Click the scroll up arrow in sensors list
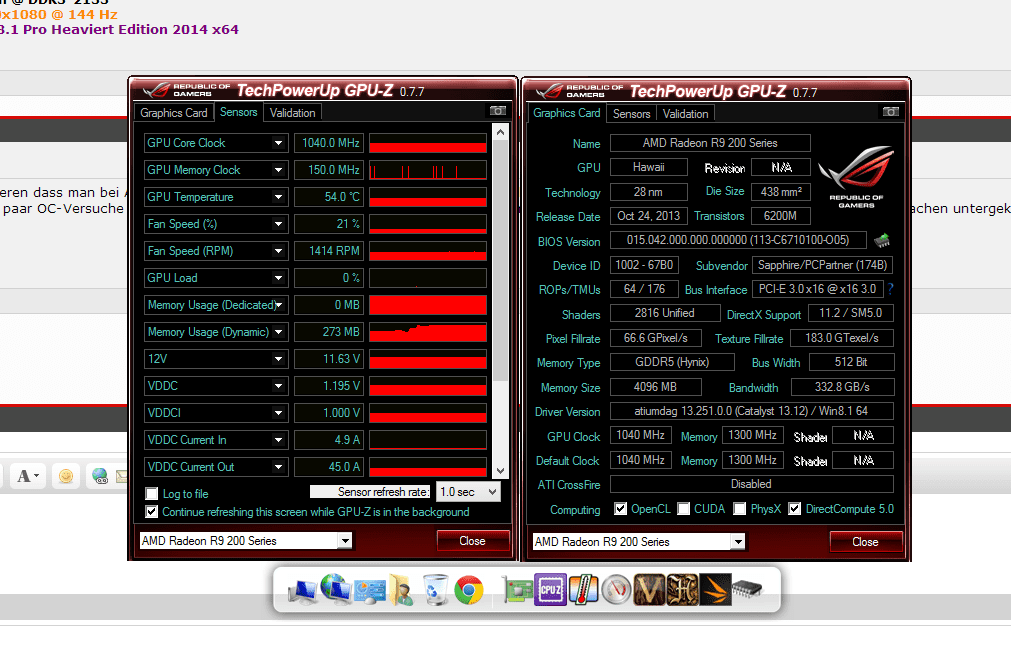This screenshot has width=1011, height=668. click(500, 132)
